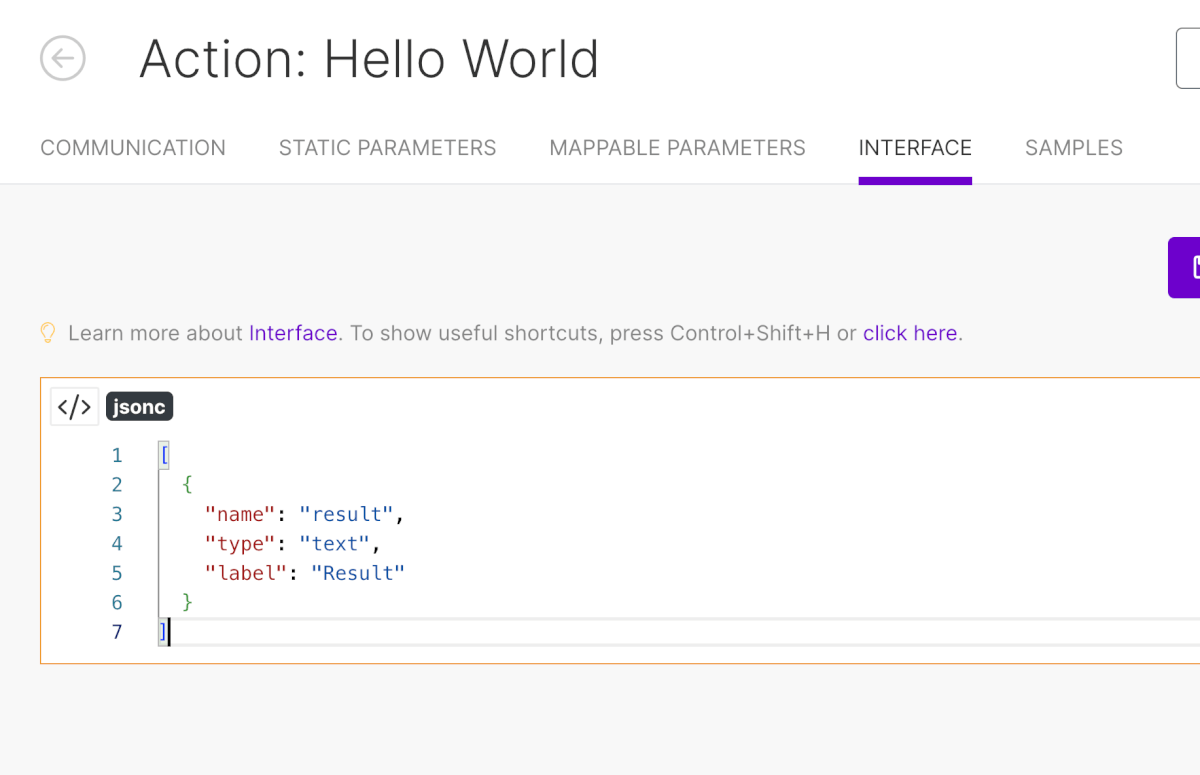Place cursor on the "name" key
Screen dimensions: 1200x775
pyautogui.click(x=240, y=514)
